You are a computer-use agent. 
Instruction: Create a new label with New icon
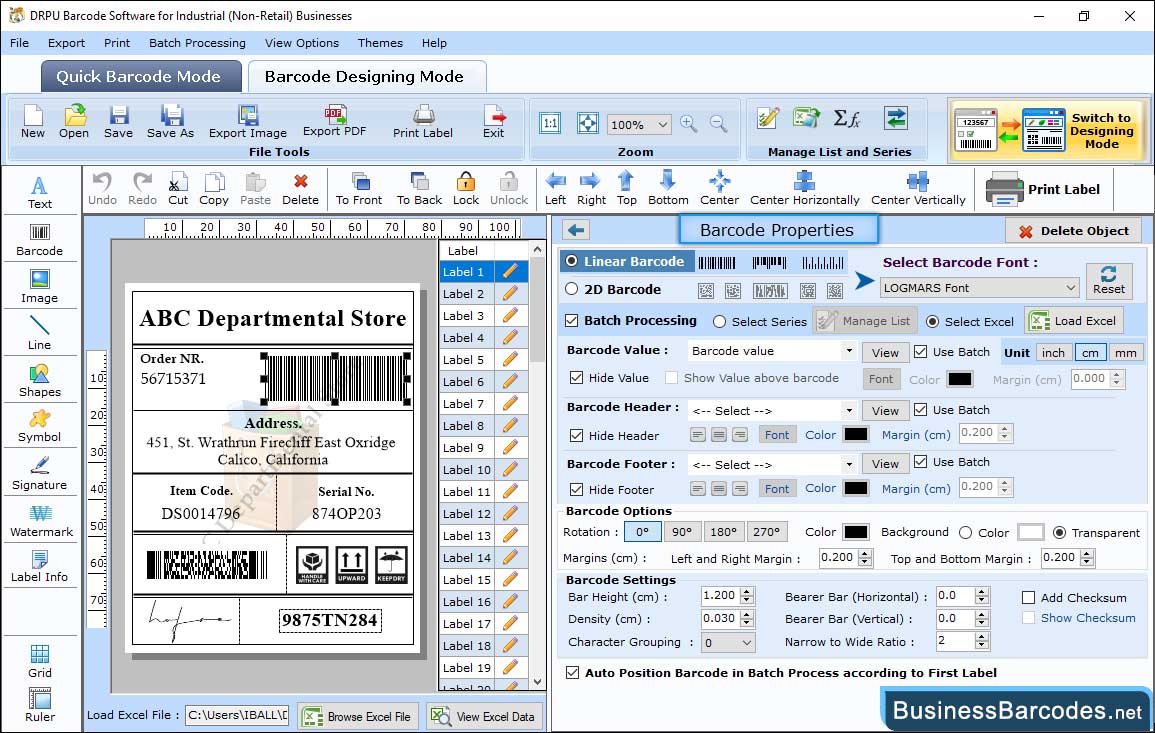32,122
